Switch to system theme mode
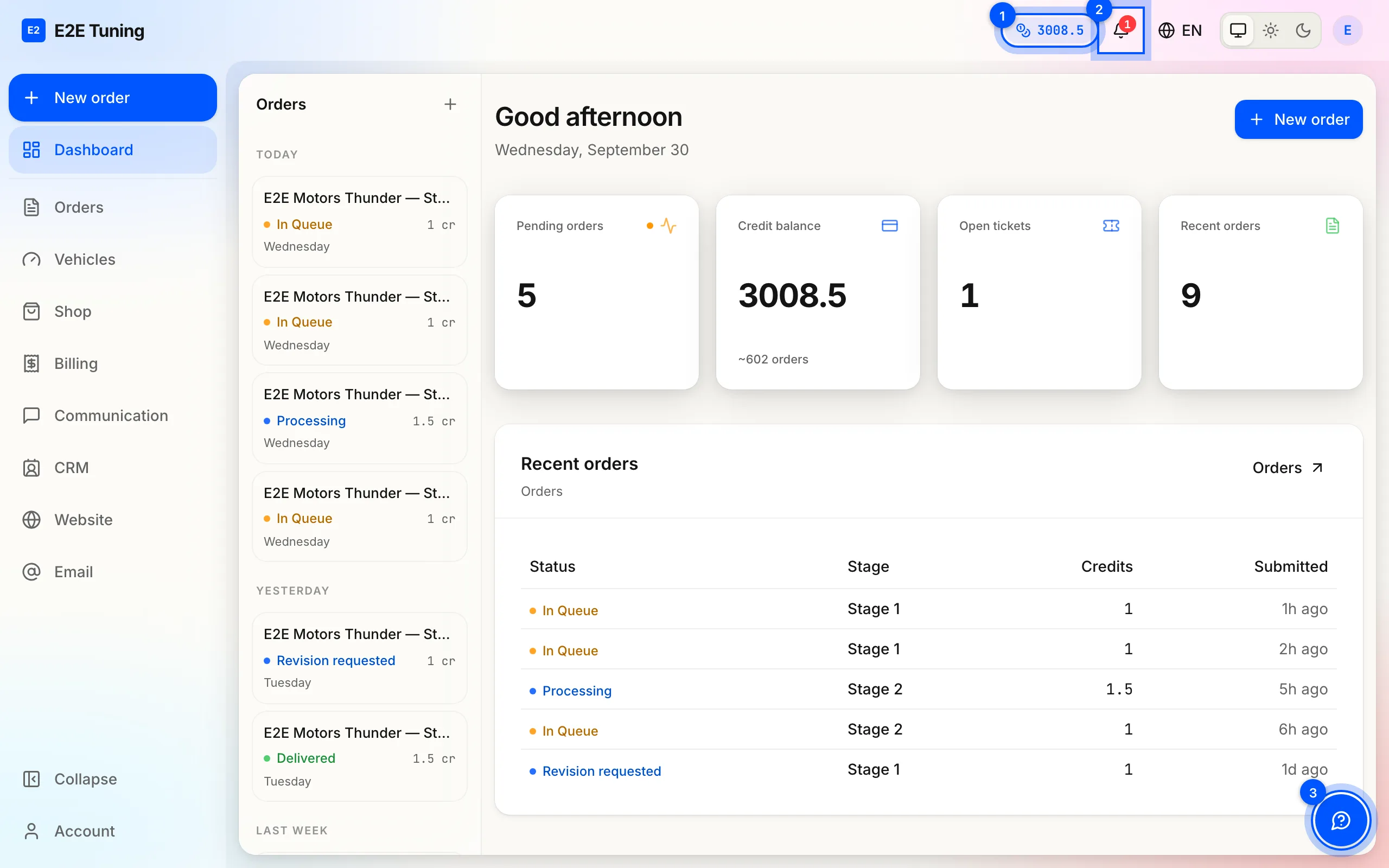The image size is (1389, 868). coord(1238,30)
